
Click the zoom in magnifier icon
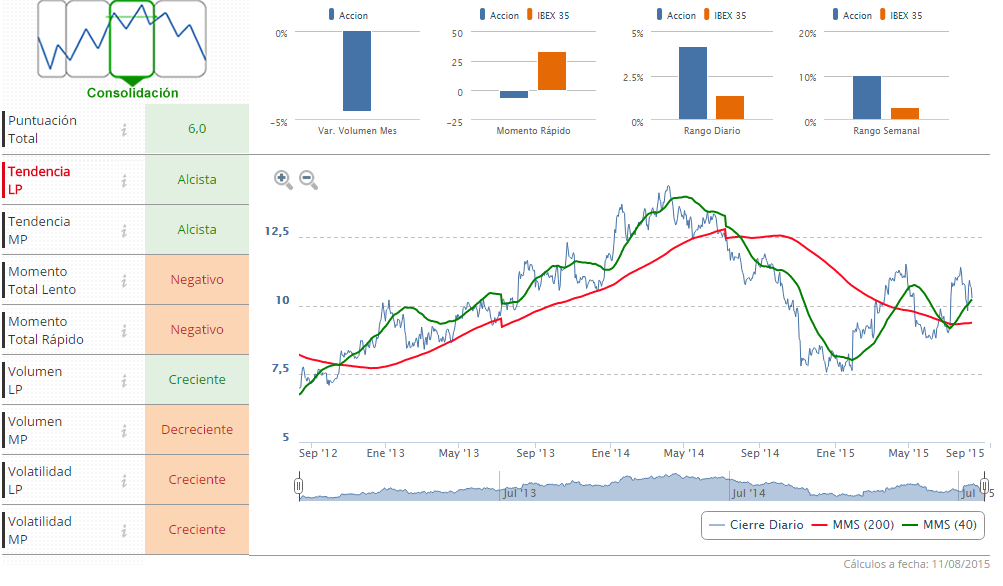point(283,179)
